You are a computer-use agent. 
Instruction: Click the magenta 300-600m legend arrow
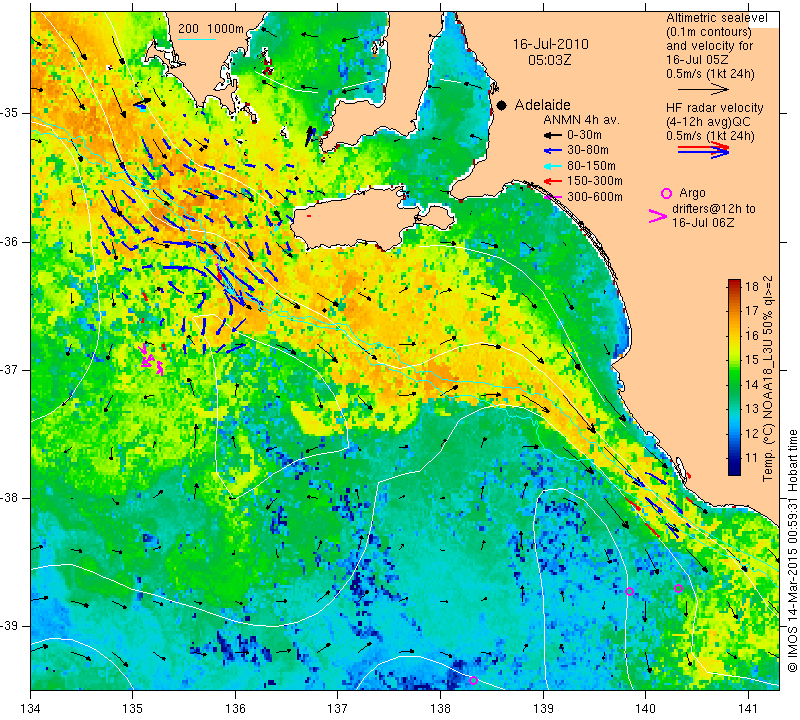point(552,196)
